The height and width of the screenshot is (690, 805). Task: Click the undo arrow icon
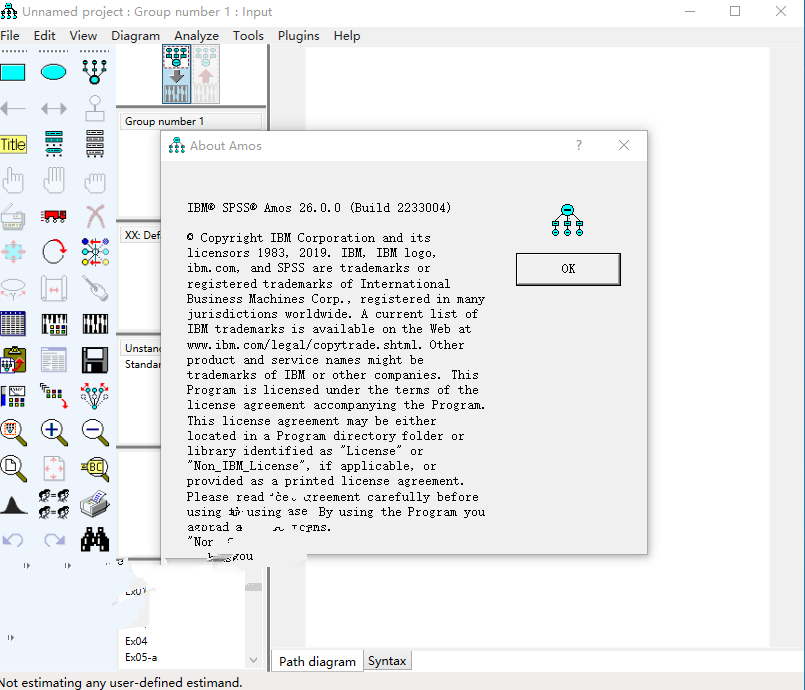coord(13,540)
